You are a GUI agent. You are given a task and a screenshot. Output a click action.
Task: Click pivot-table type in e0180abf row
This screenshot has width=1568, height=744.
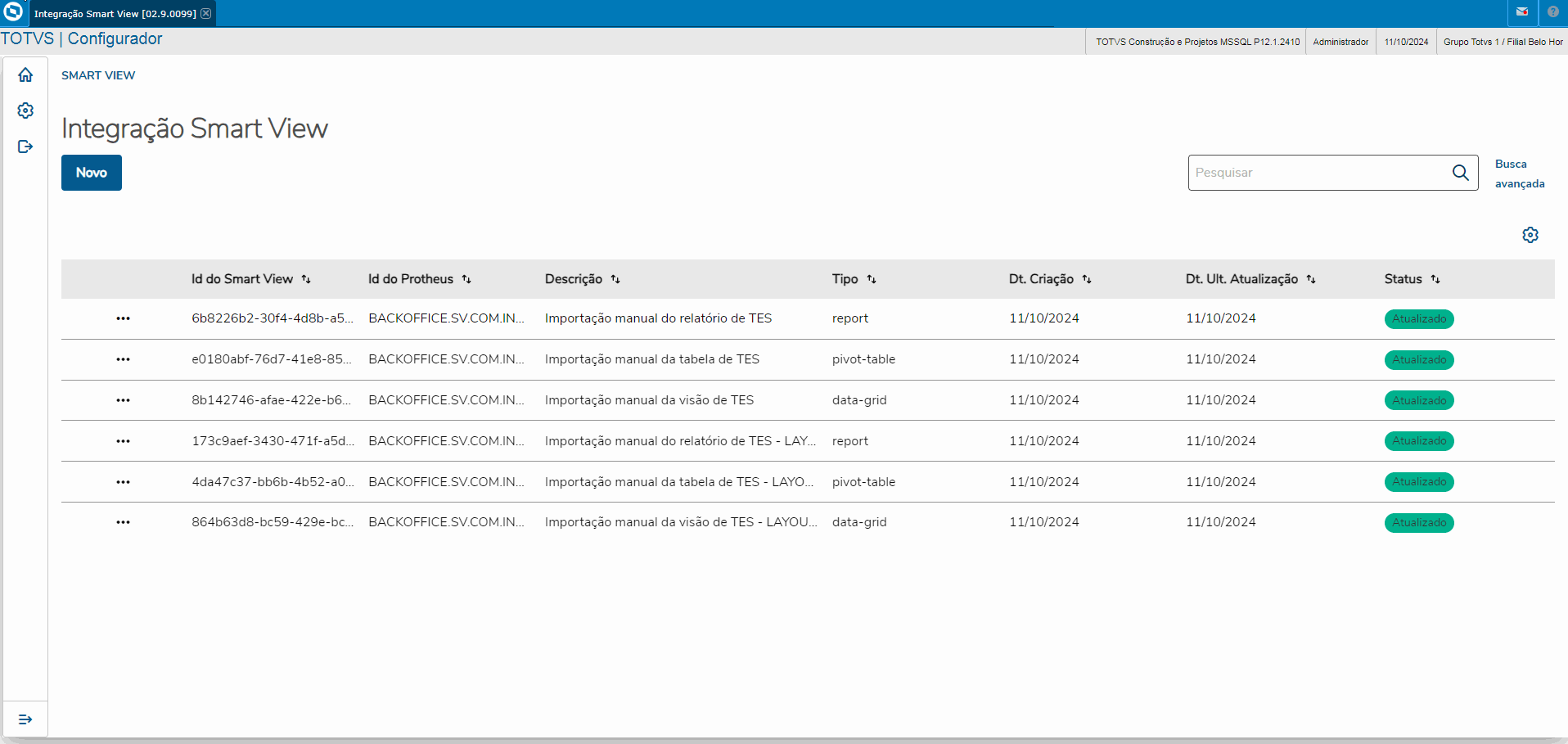pos(863,359)
